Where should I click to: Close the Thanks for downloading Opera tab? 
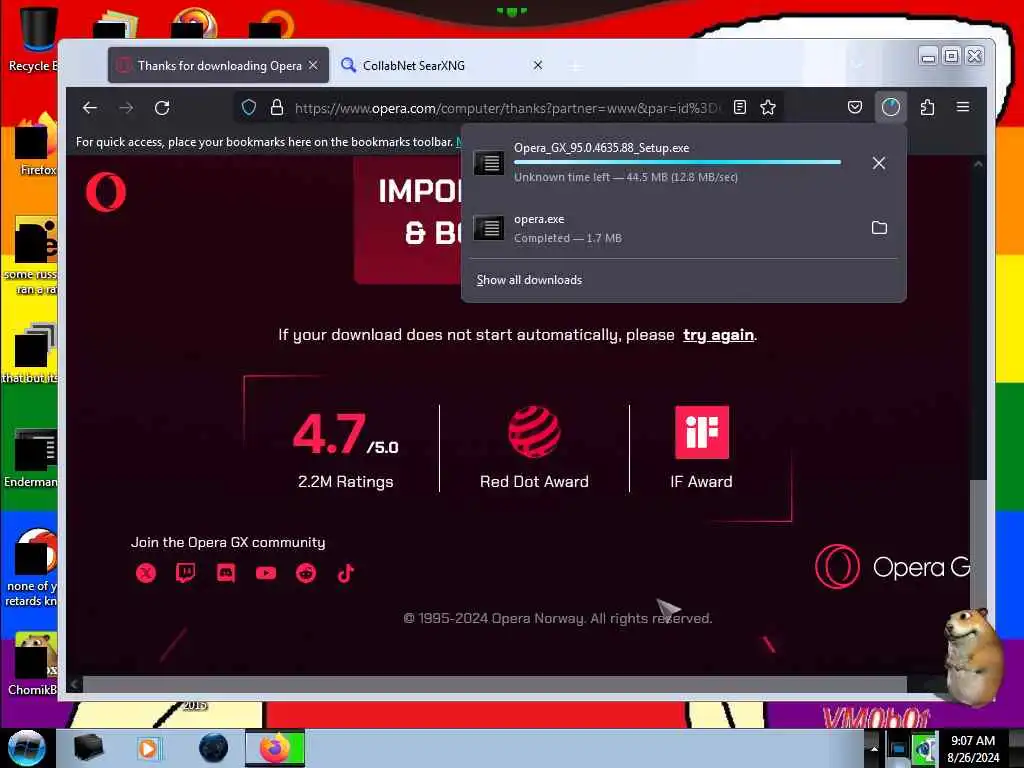(x=313, y=65)
